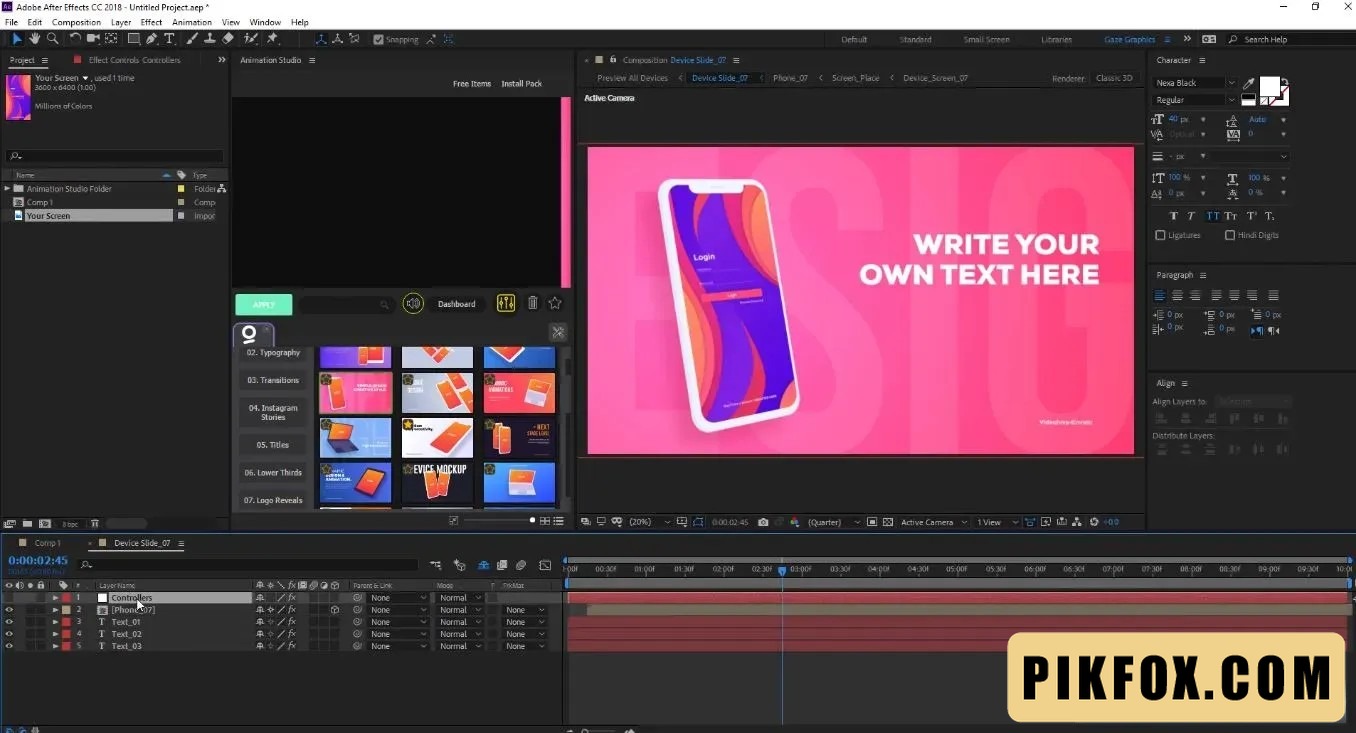Image resolution: width=1356 pixels, height=733 pixels.
Task: Open the Active Camera view dropdown
Action: [934, 522]
